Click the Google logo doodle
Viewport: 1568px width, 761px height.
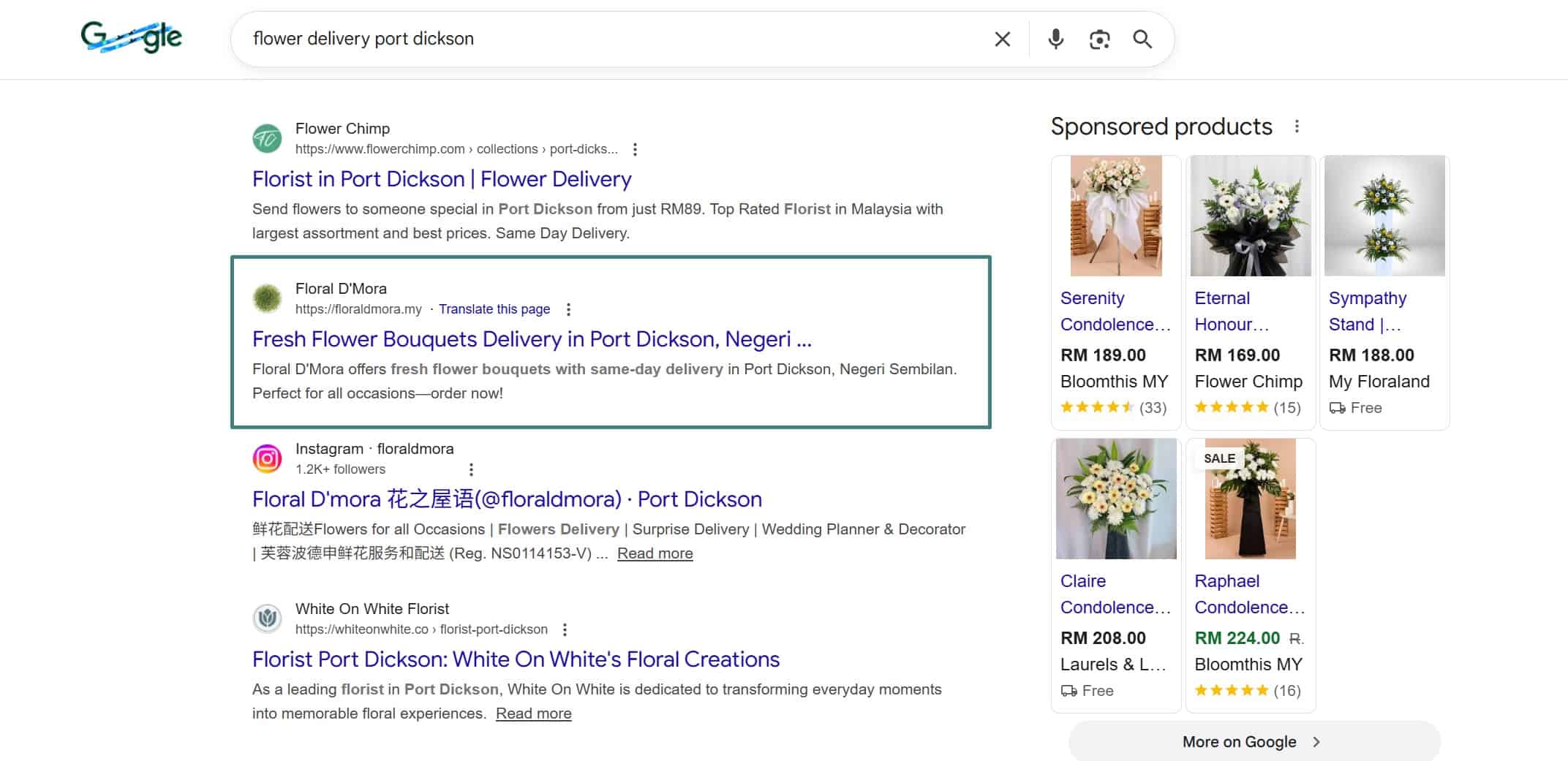tap(132, 37)
